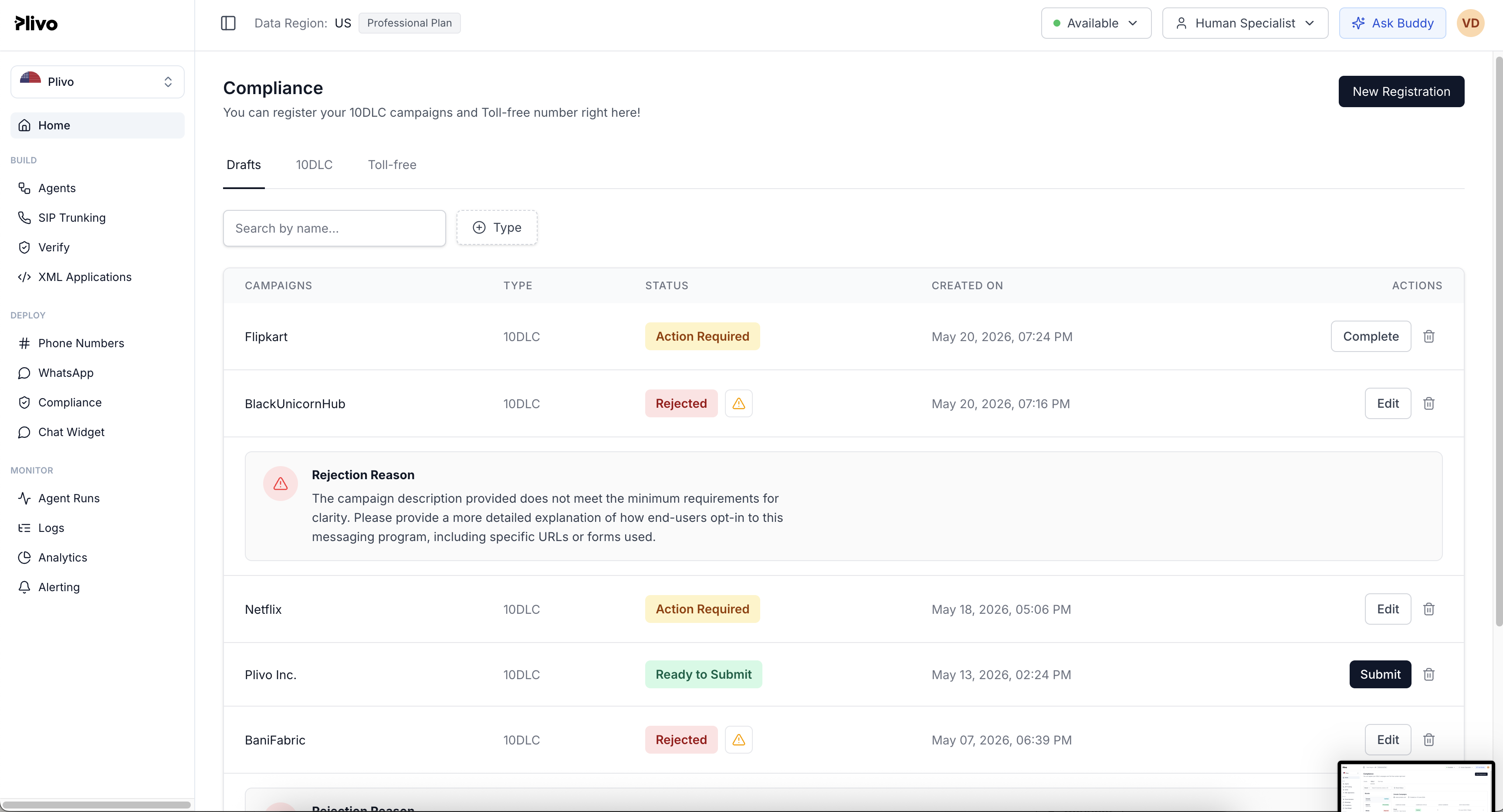The image size is (1503, 812).
Task: Open Alerting page
Action: point(98,587)
